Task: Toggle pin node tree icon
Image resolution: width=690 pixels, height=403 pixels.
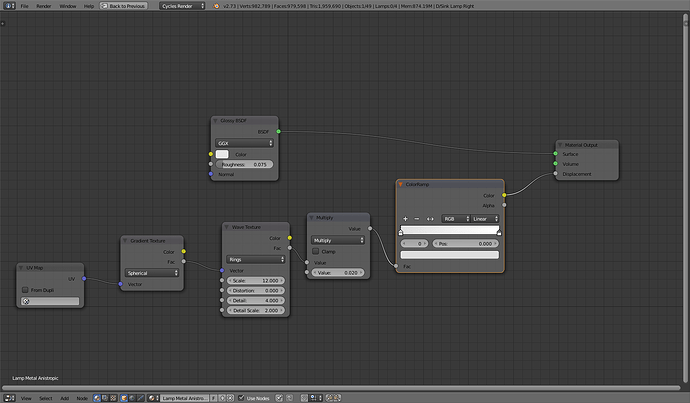Action: point(279,398)
